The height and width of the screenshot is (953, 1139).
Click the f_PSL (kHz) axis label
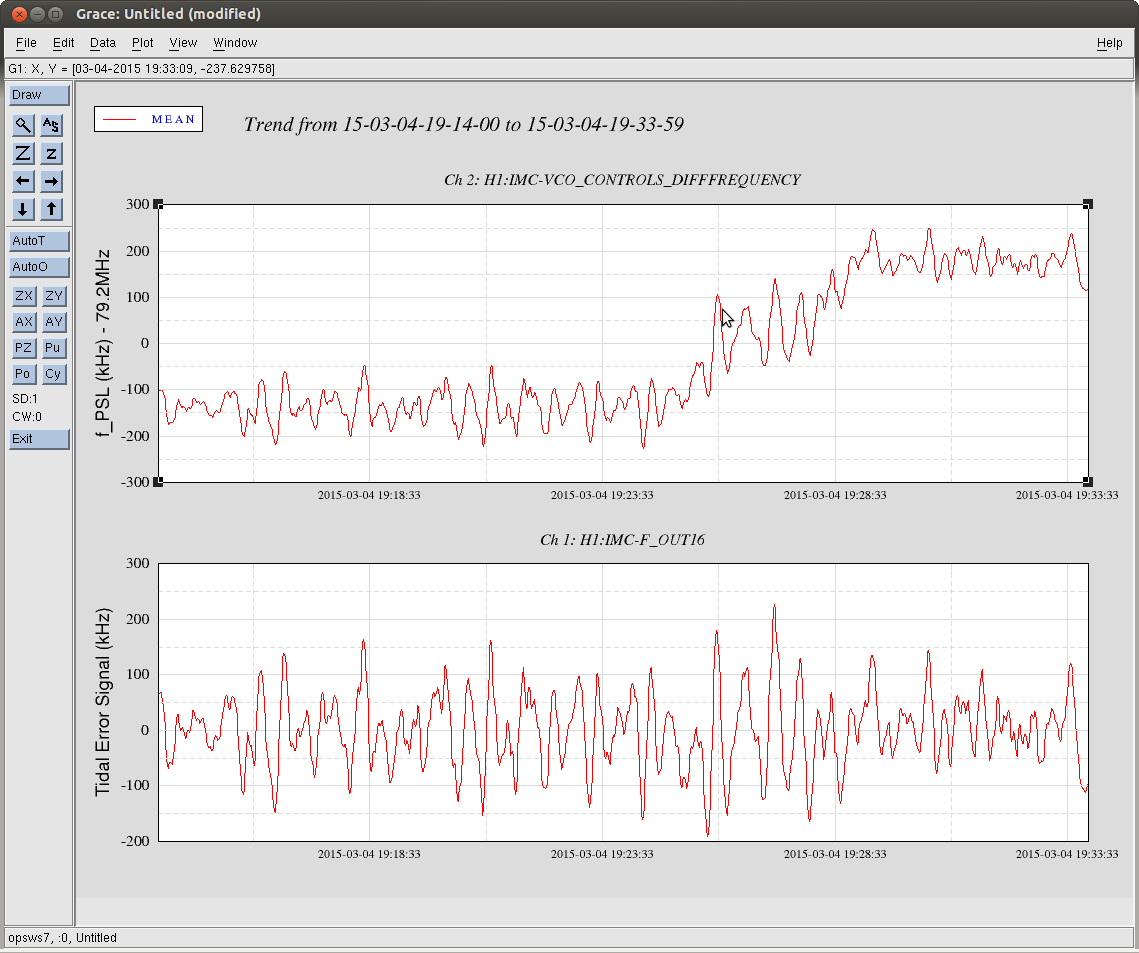point(103,343)
